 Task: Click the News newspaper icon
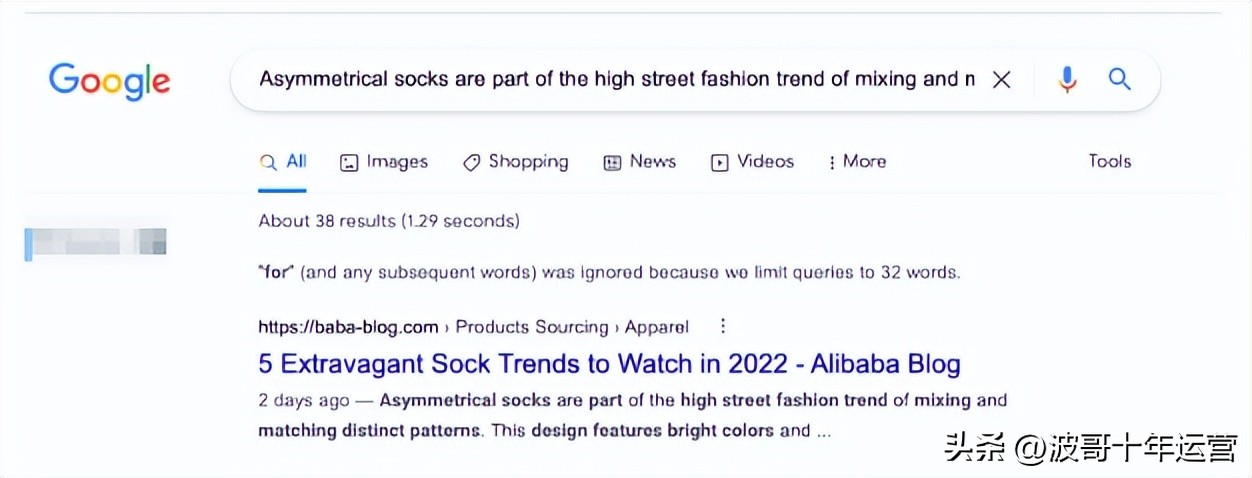tap(613, 163)
